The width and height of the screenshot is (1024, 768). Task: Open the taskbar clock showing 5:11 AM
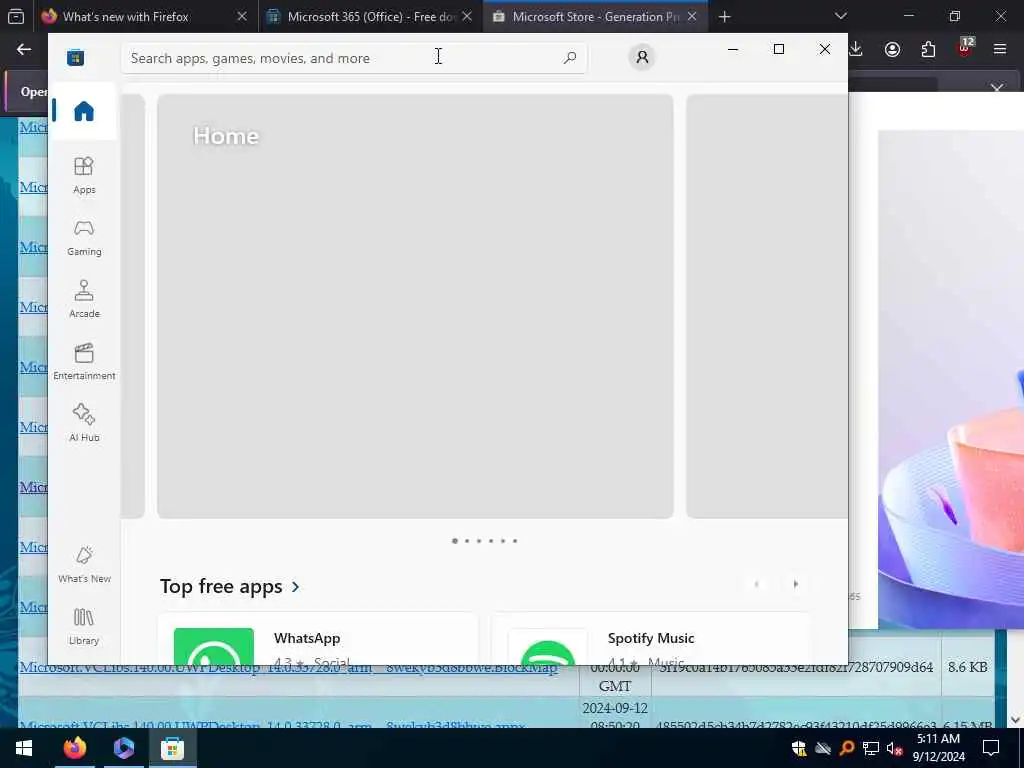(x=938, y=748)
